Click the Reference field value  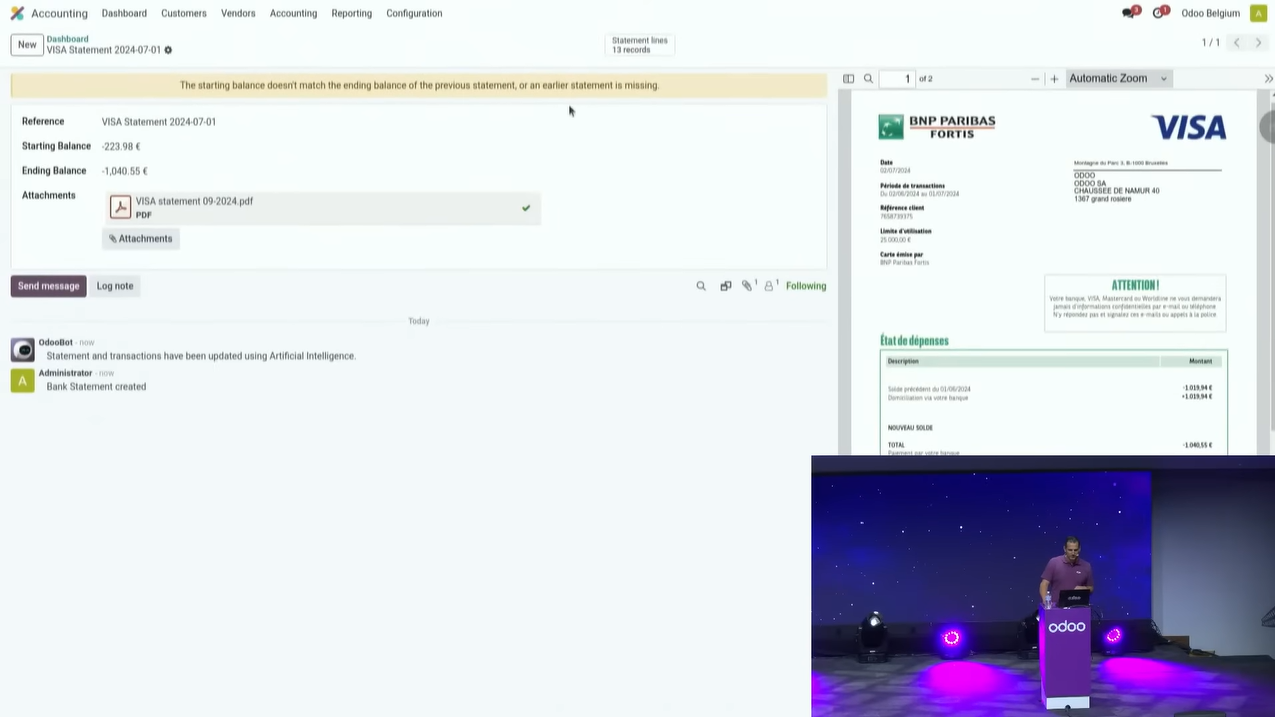pyautogui.click(x=159, y=122)
